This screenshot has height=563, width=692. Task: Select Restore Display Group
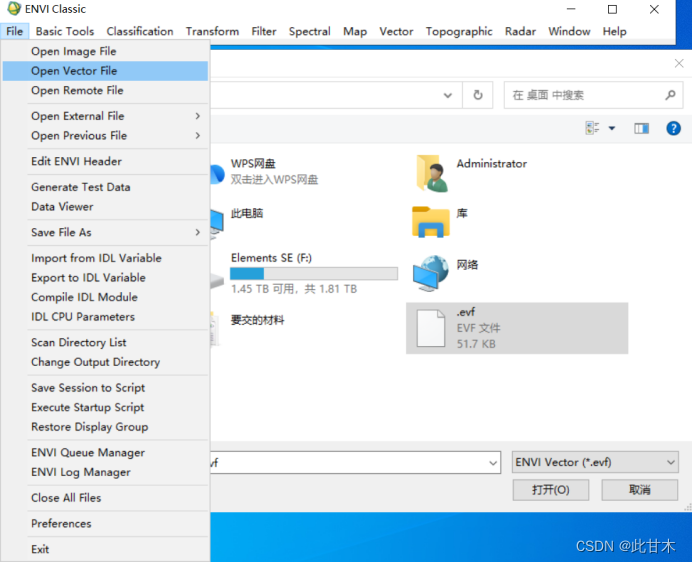pos(105,427)
